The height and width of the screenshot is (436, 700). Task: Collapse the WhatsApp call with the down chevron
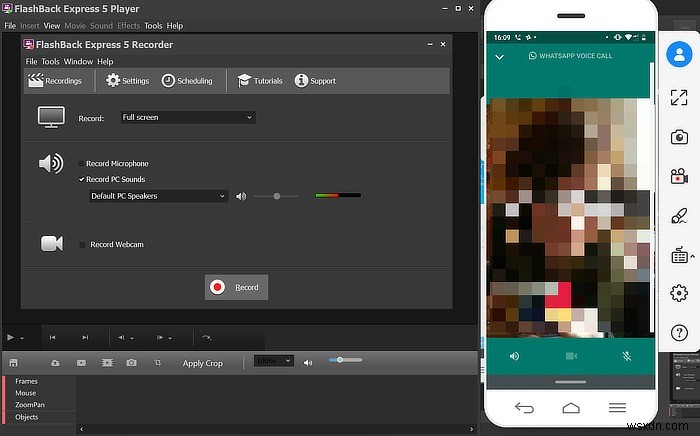[500, 57]
